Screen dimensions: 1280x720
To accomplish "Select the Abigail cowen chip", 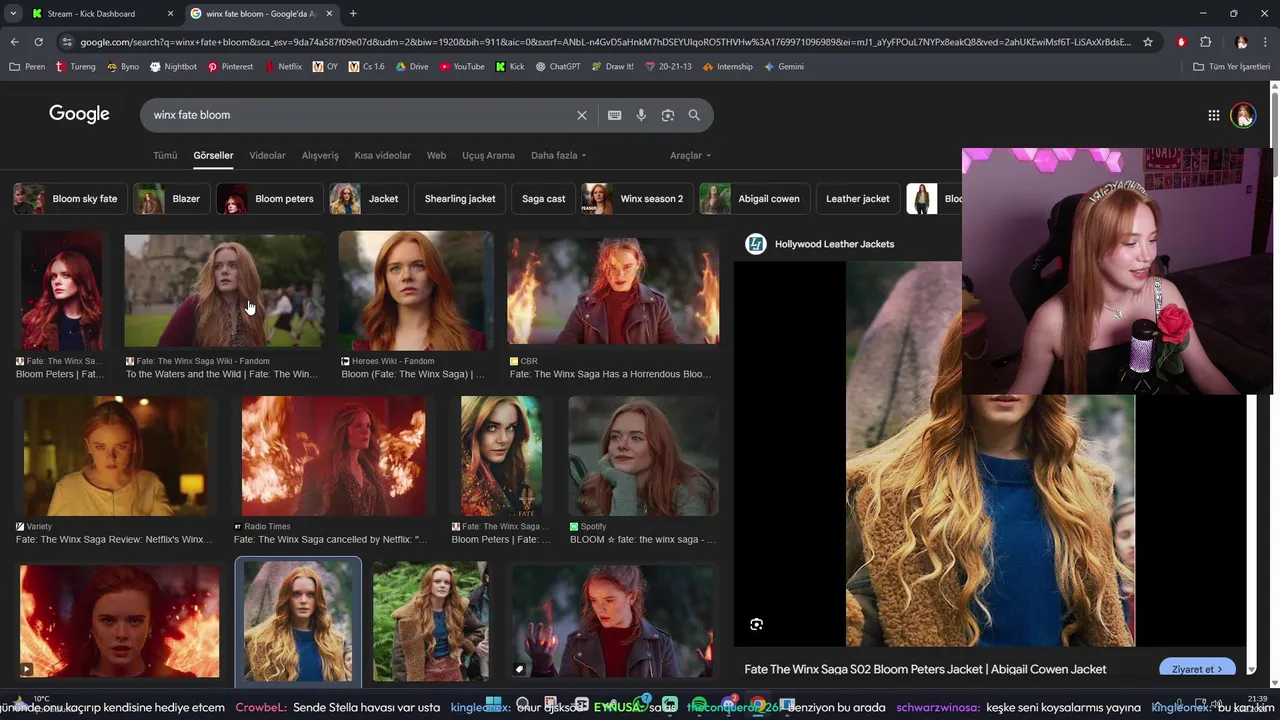I will (755, 199).
